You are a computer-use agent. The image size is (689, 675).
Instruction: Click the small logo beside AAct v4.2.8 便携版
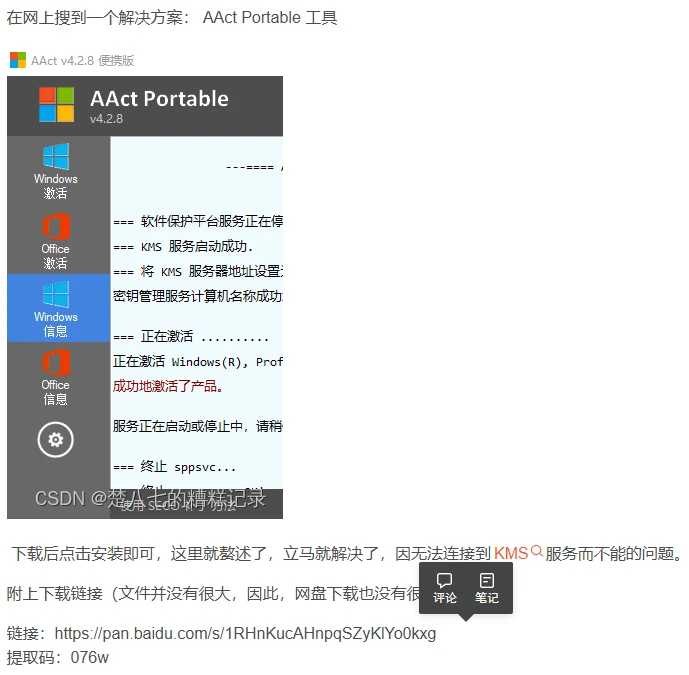click(18, 60)
